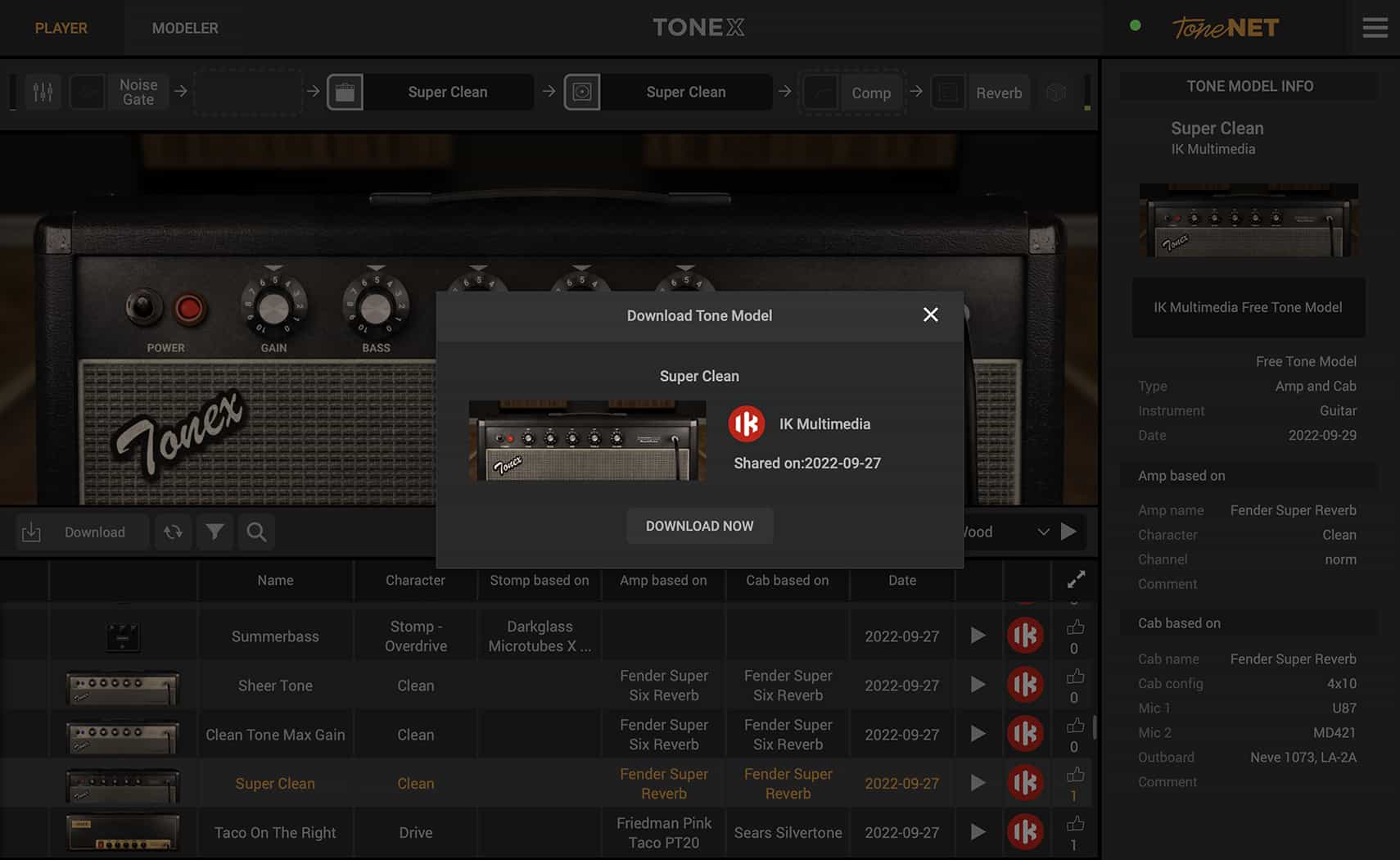This screenshot has height=860, width=1400.
Task: Like Clean Tone Max Gain with thumbs-up
Action: click(1075, 726)
